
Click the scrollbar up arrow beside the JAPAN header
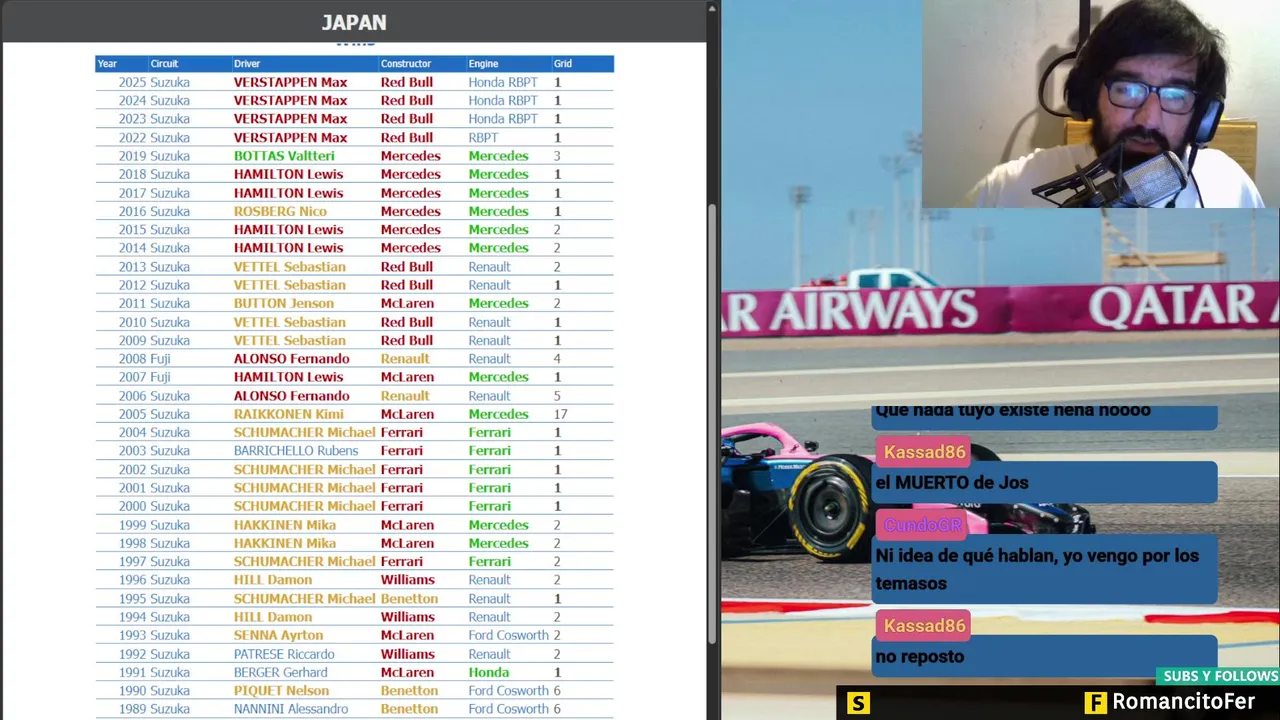pyautogui.click(x=712, y=9)
